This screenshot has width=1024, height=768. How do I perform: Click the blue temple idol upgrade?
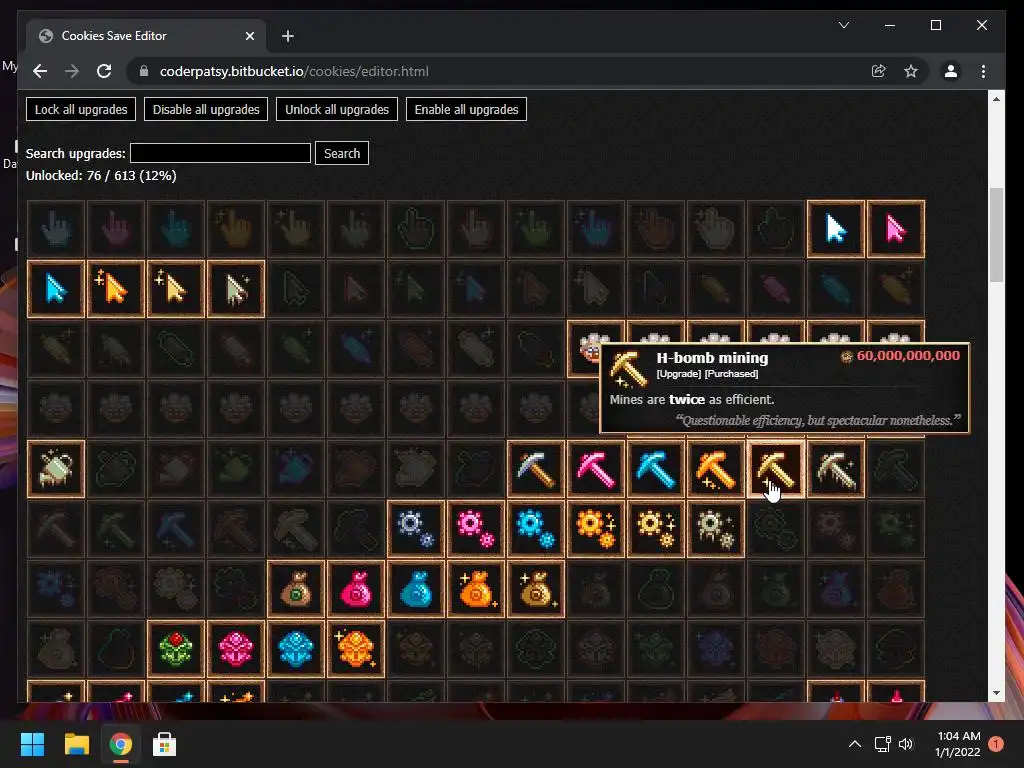pyautogui.click(x=296, y=649)
